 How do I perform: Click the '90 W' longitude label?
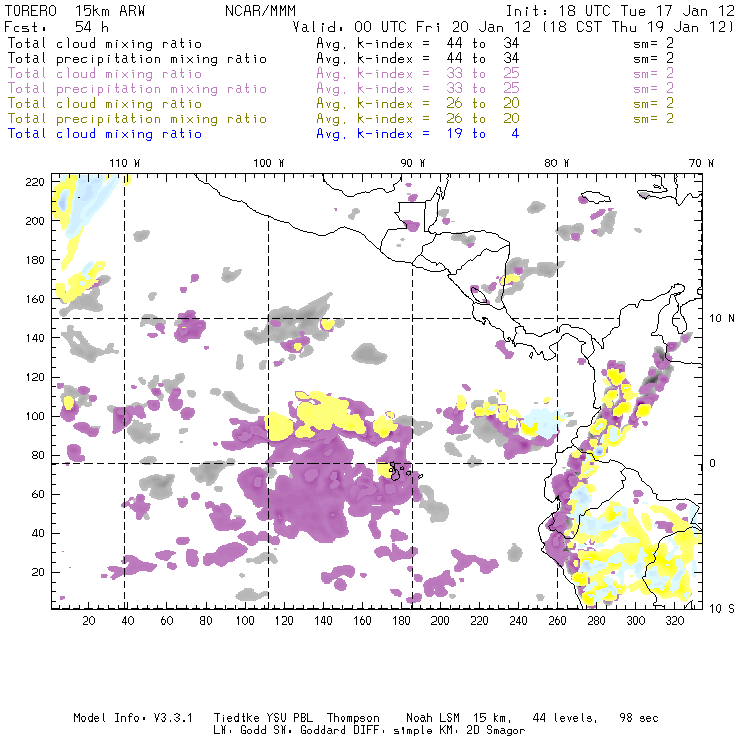pyautogui.click(x=413, y=163)
